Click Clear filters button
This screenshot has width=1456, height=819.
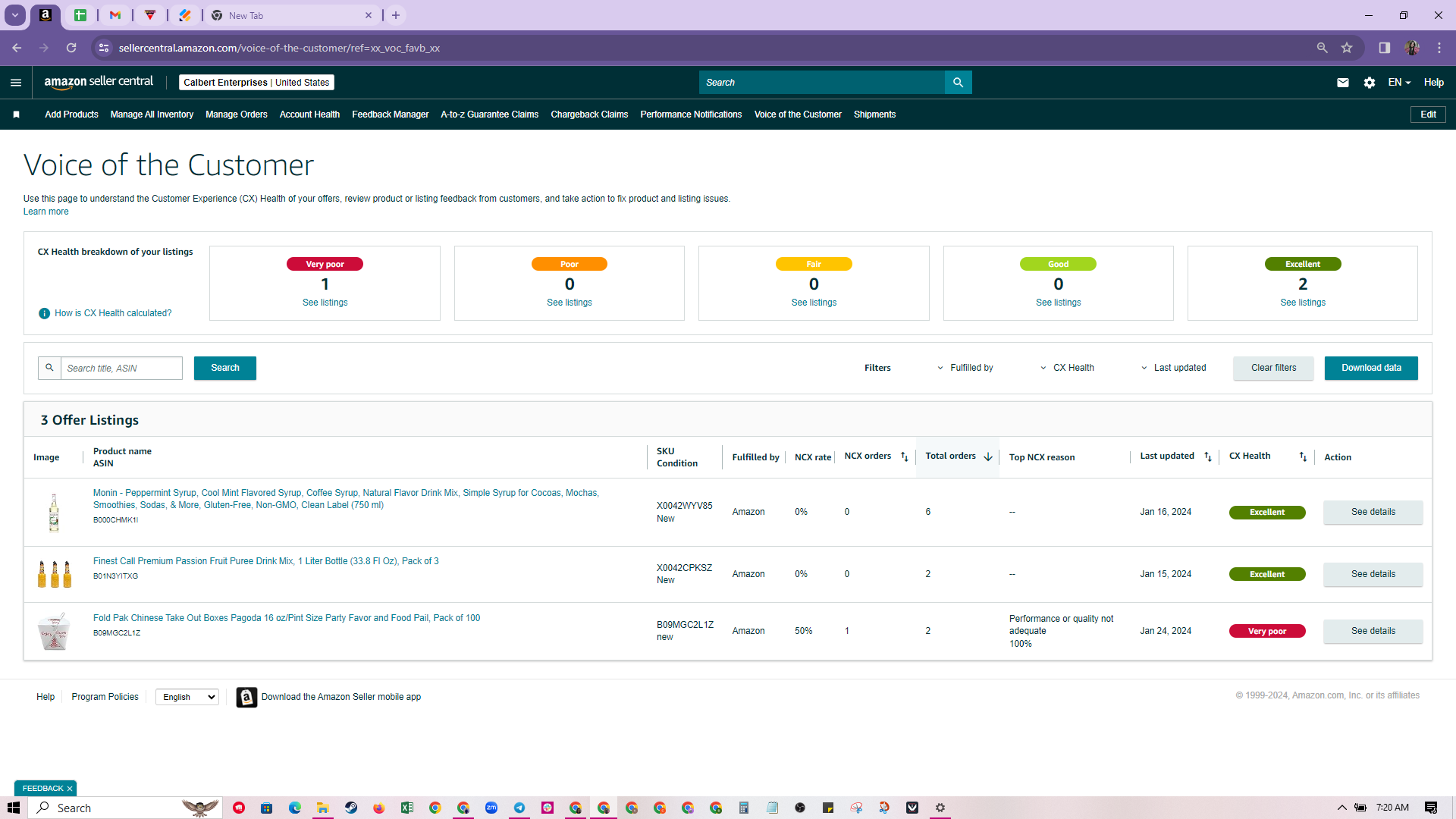1273,368
